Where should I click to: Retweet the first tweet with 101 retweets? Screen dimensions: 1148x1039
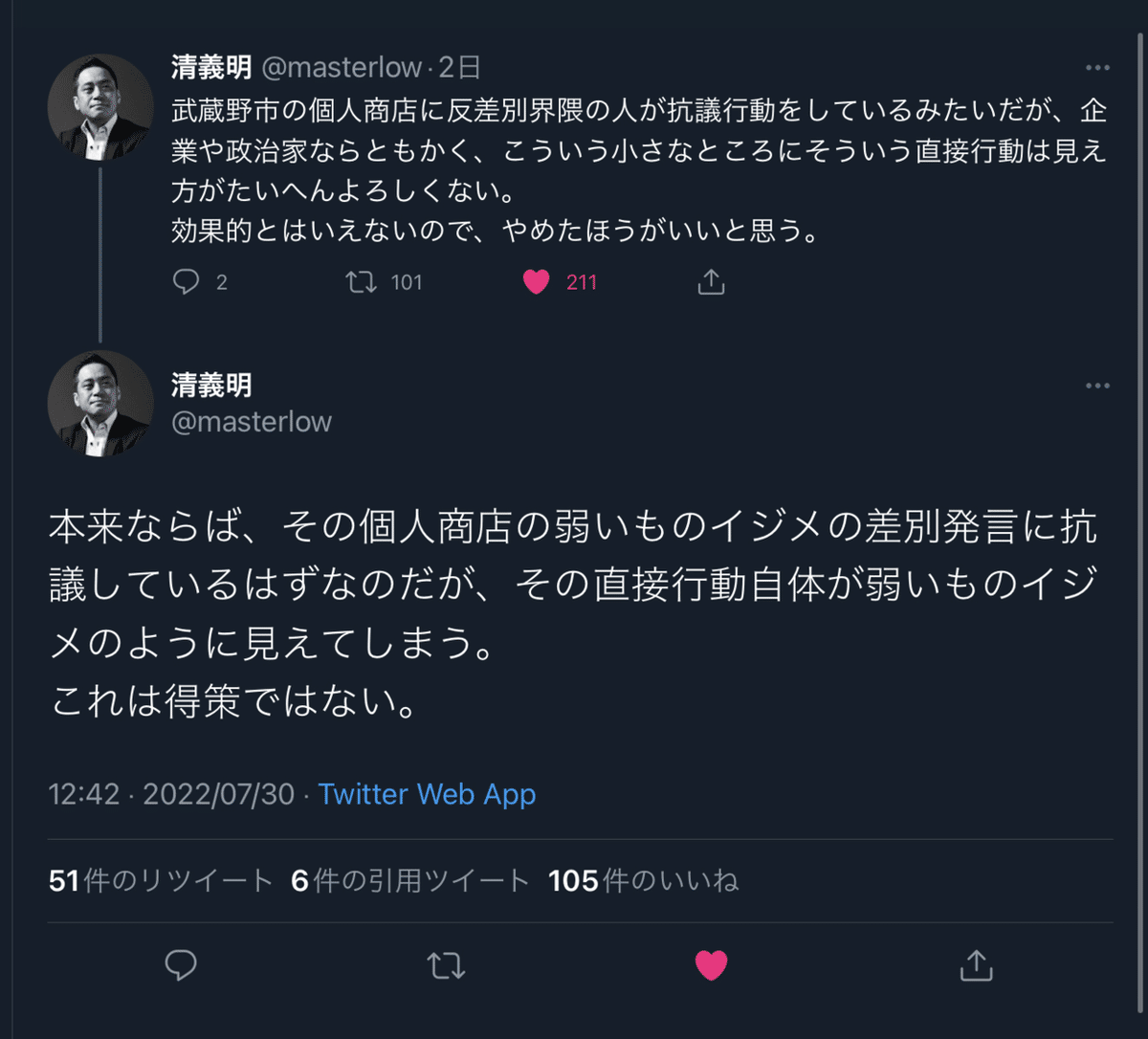click(361, 282)
